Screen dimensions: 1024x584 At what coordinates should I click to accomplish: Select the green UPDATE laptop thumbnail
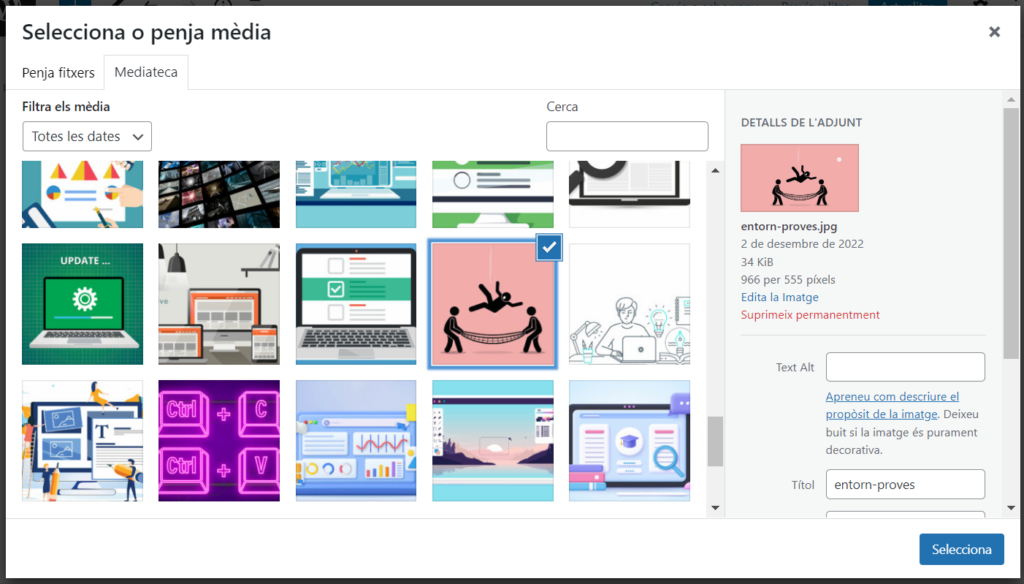click(82, 304)
